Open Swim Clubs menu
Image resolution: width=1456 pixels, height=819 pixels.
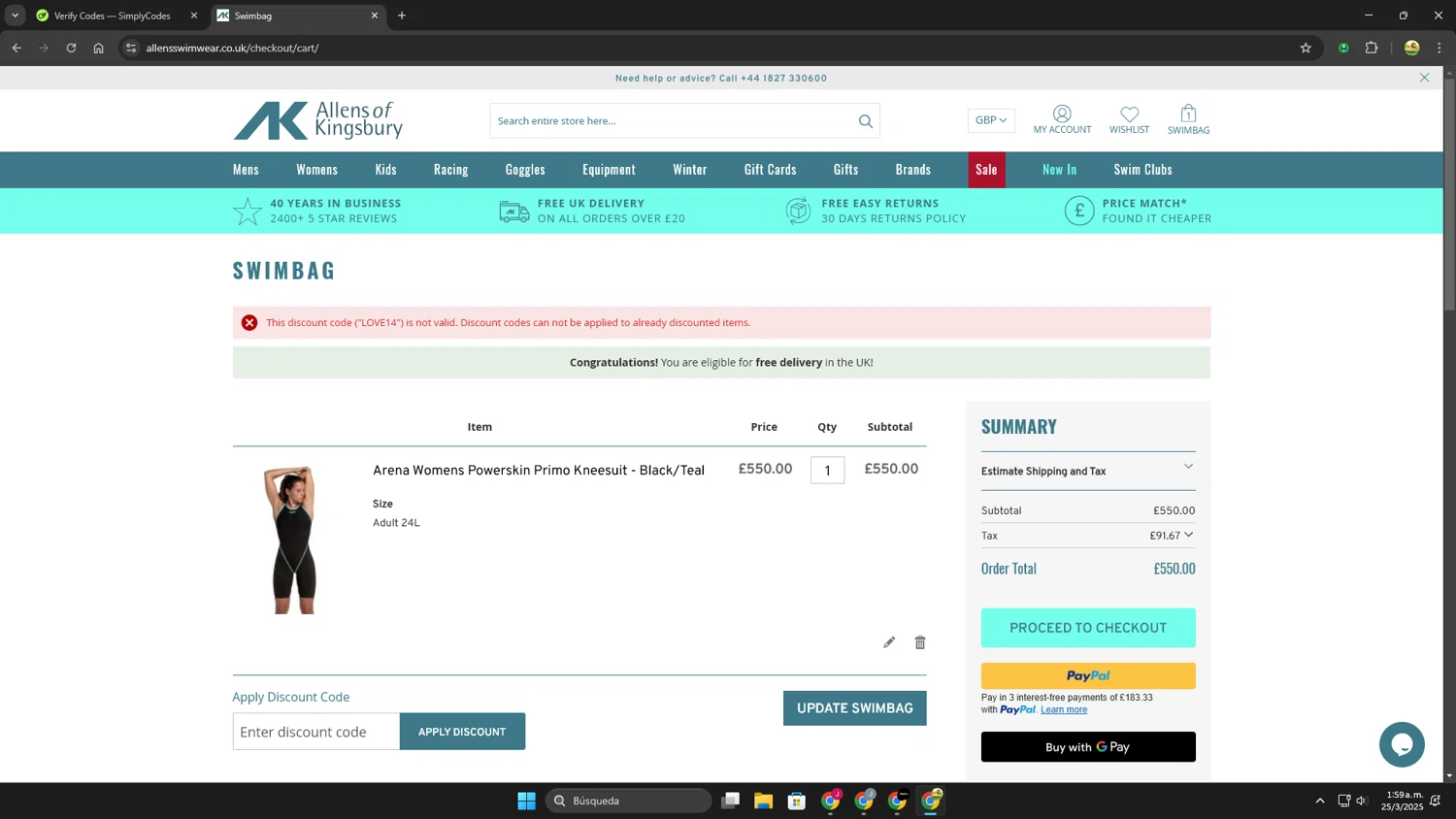click(x=1142, y=170)
